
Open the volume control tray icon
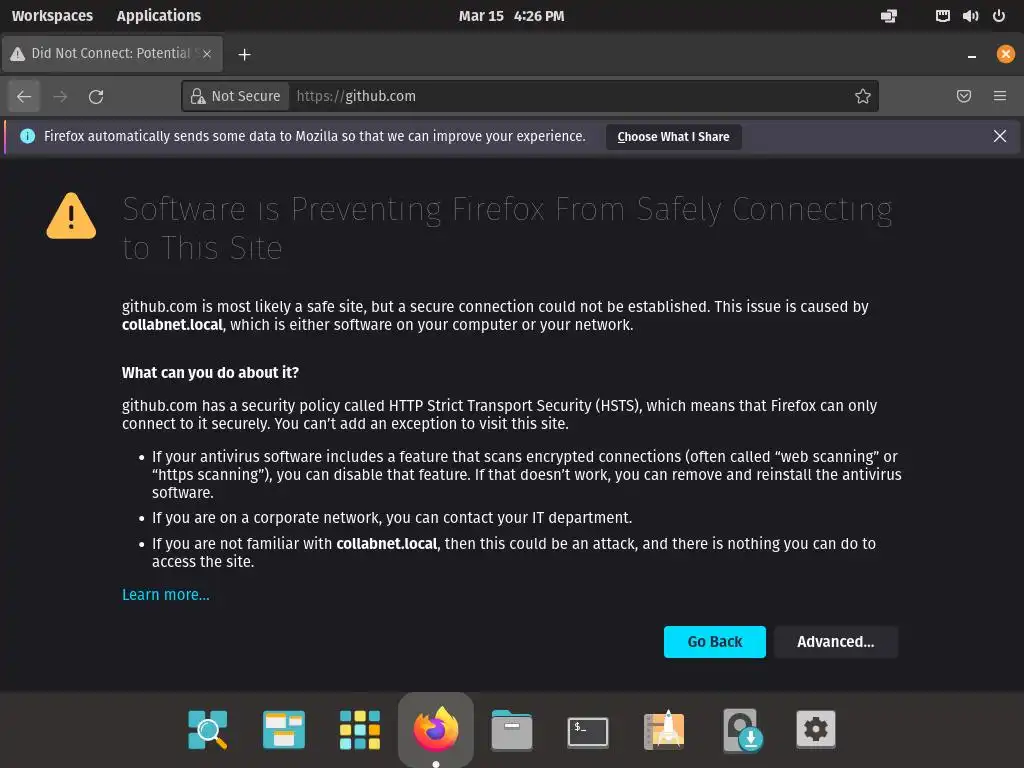click(970, 16)
